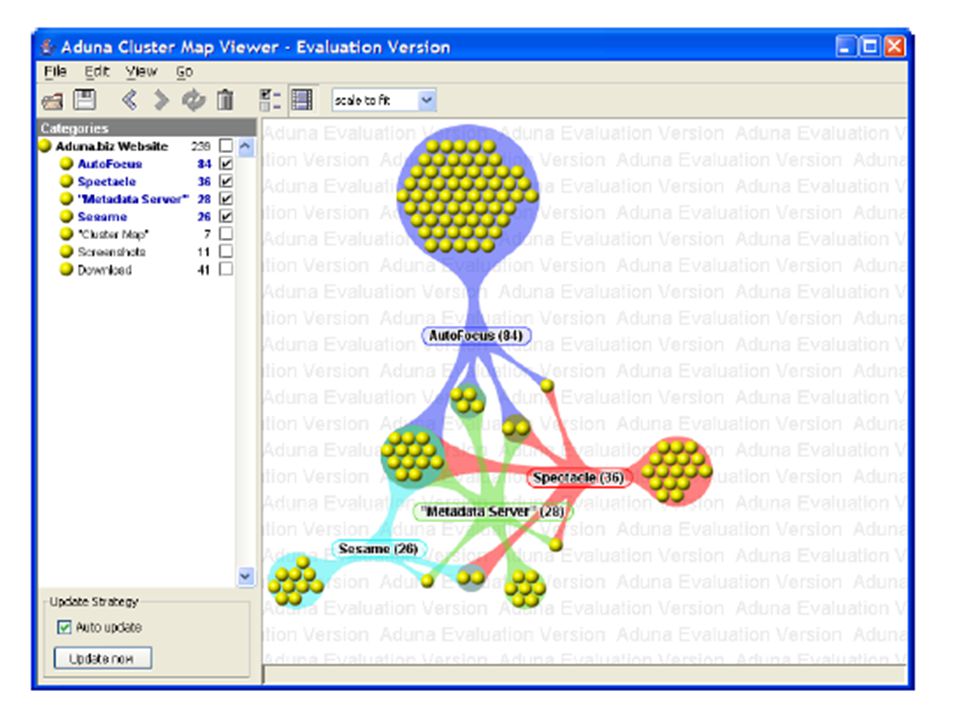Click the Update now button
Viewport: 960px width, 720px height.
click(102, 658)
